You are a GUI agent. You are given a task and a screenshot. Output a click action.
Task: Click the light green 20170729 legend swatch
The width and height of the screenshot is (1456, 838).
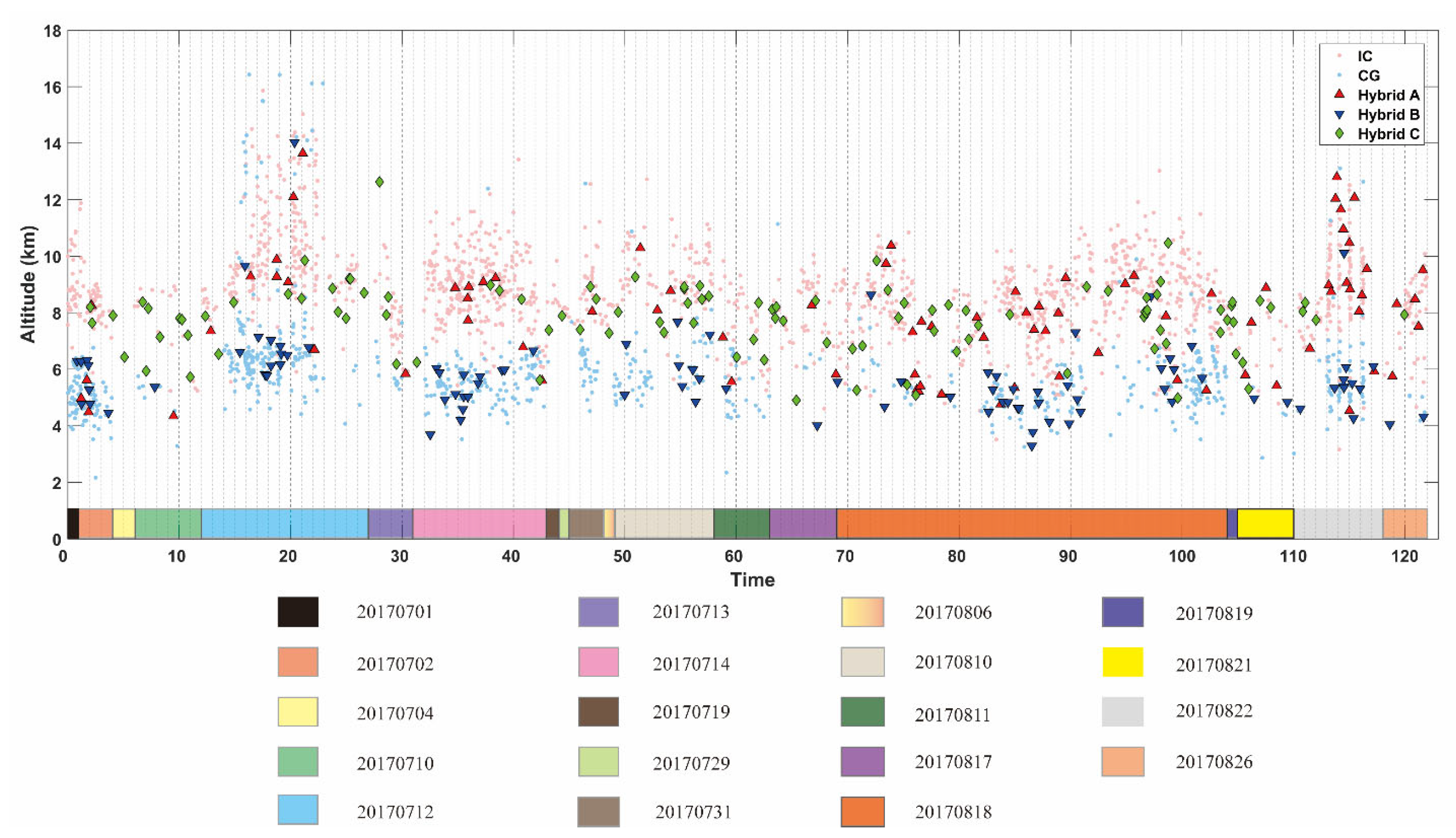[x=598, y=762]
